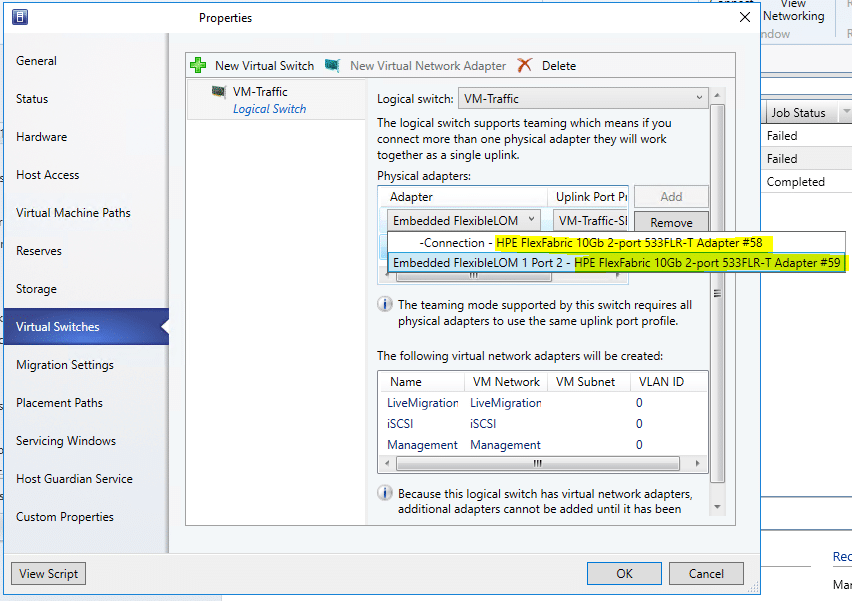Click the details pane scroll-up arrow
852x601 pixels.
click(717, 95)
